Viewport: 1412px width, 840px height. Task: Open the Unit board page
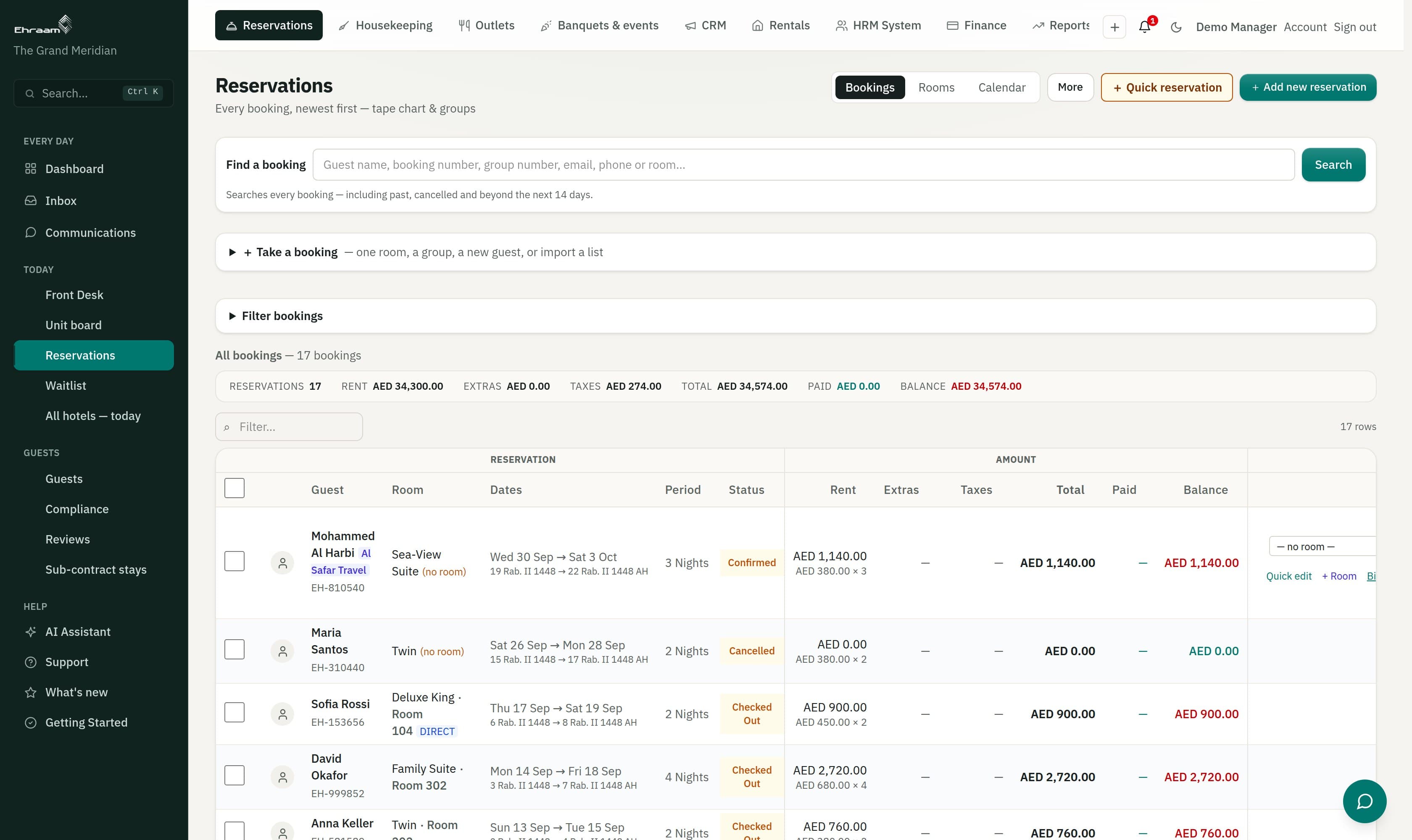click(93, 325)
